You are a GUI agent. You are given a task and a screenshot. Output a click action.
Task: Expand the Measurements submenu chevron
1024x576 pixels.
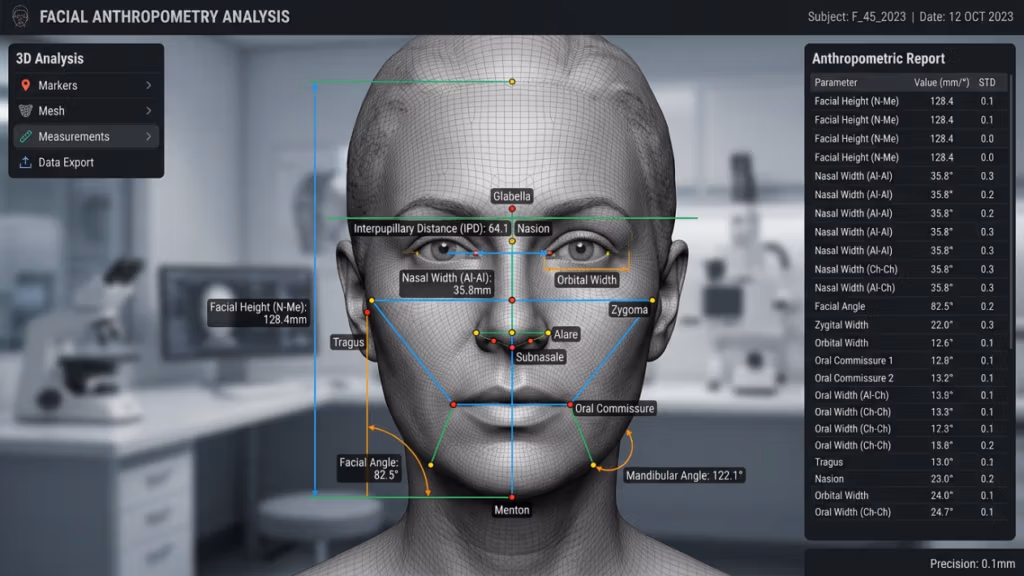[x=149, y=136]
